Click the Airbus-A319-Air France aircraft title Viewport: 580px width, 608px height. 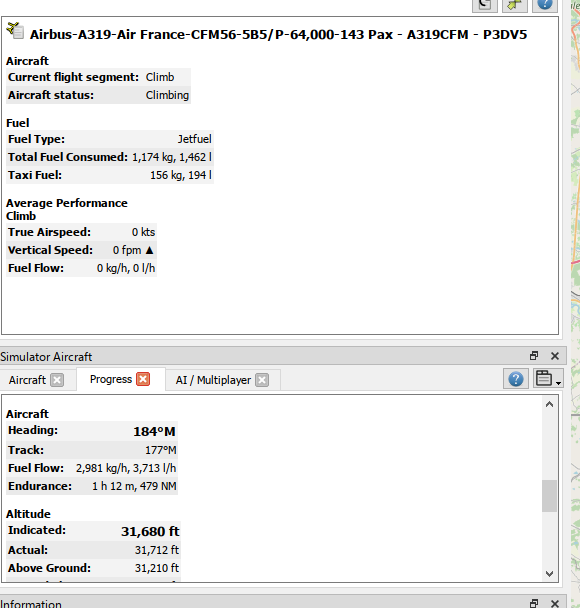pos(278,35)
